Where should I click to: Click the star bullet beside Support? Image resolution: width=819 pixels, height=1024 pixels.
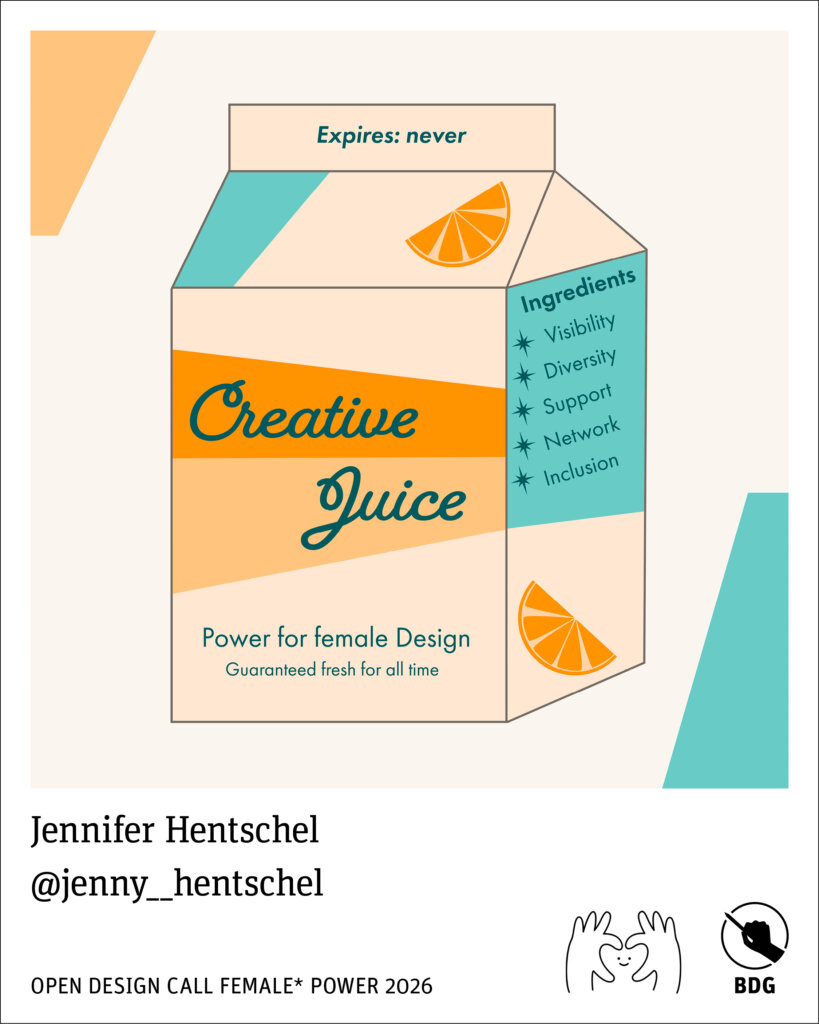pyautogui.click(x=522, y=410)
